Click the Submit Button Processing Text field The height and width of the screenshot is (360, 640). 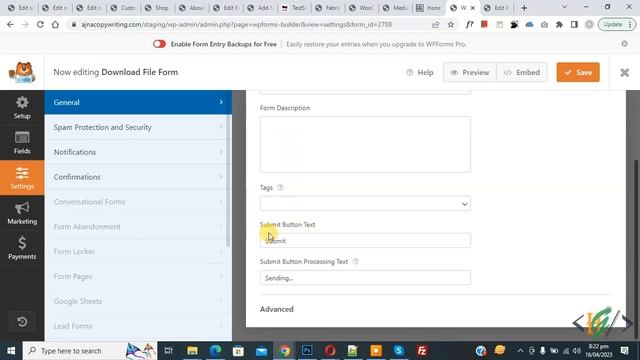(x=365, y=278)
